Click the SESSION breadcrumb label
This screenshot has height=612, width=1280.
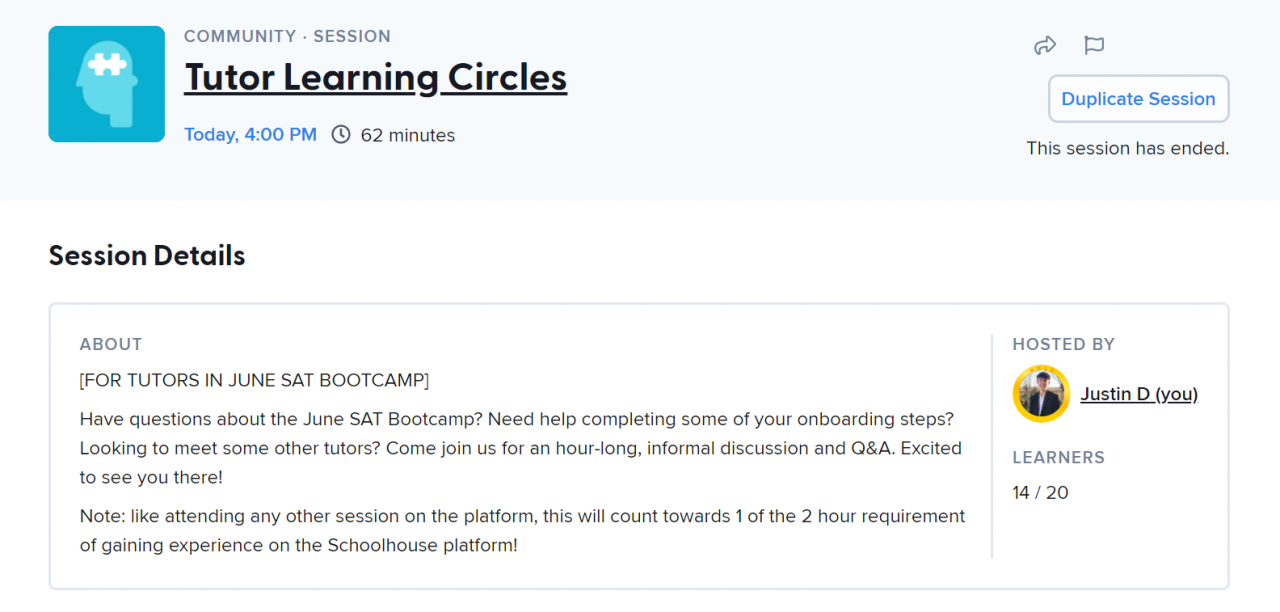click(352, 36)
